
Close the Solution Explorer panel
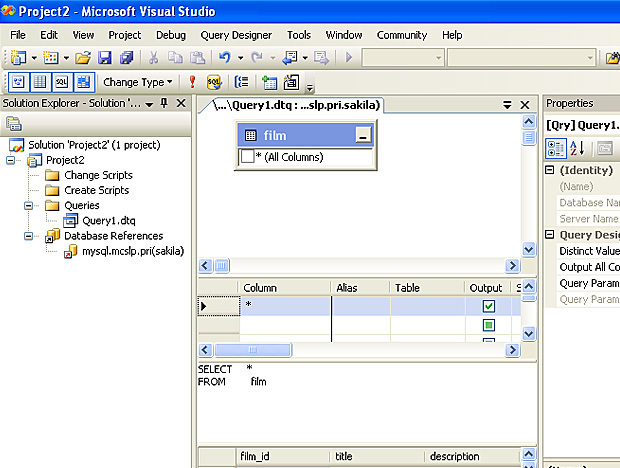181,103
